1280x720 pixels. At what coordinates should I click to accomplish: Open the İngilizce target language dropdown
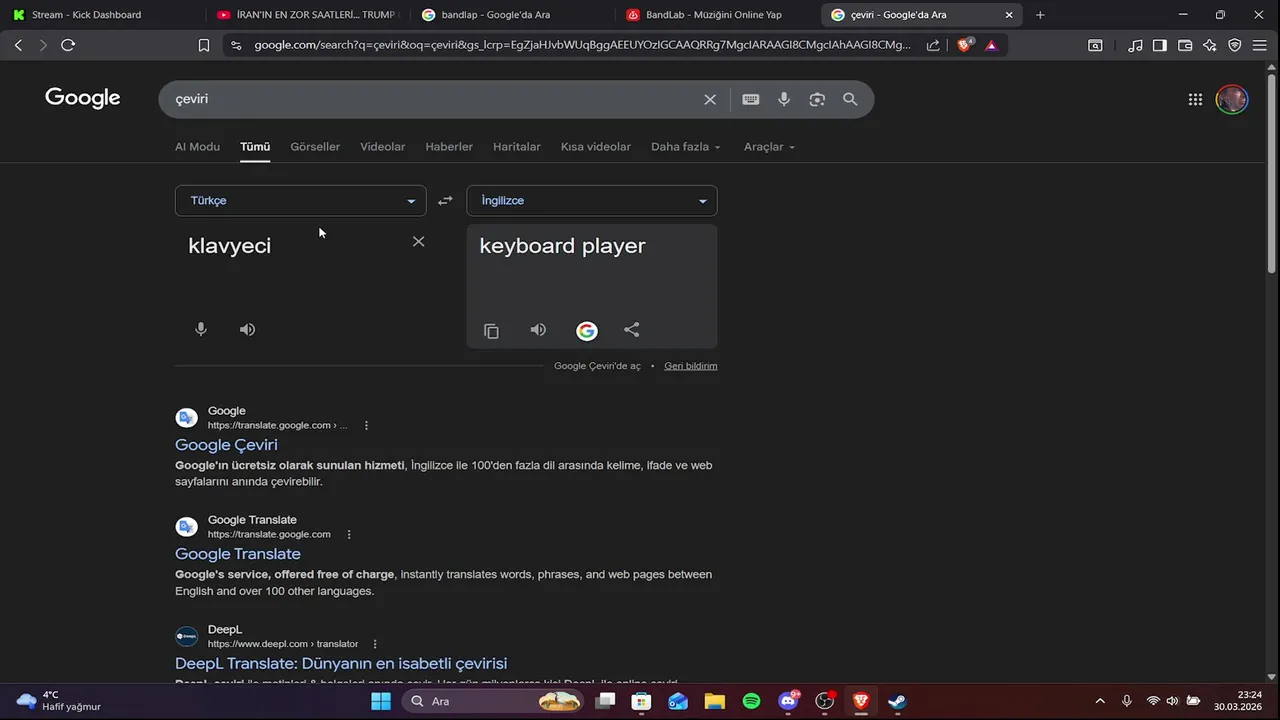coord(592,201)
